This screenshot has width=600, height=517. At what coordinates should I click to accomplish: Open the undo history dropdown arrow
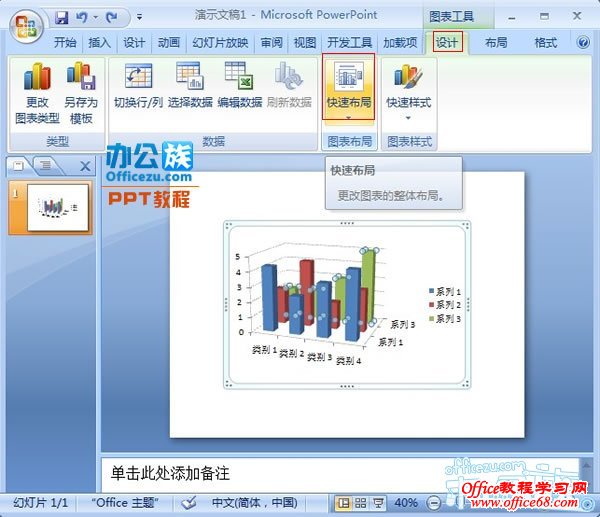tap(95, 18)
